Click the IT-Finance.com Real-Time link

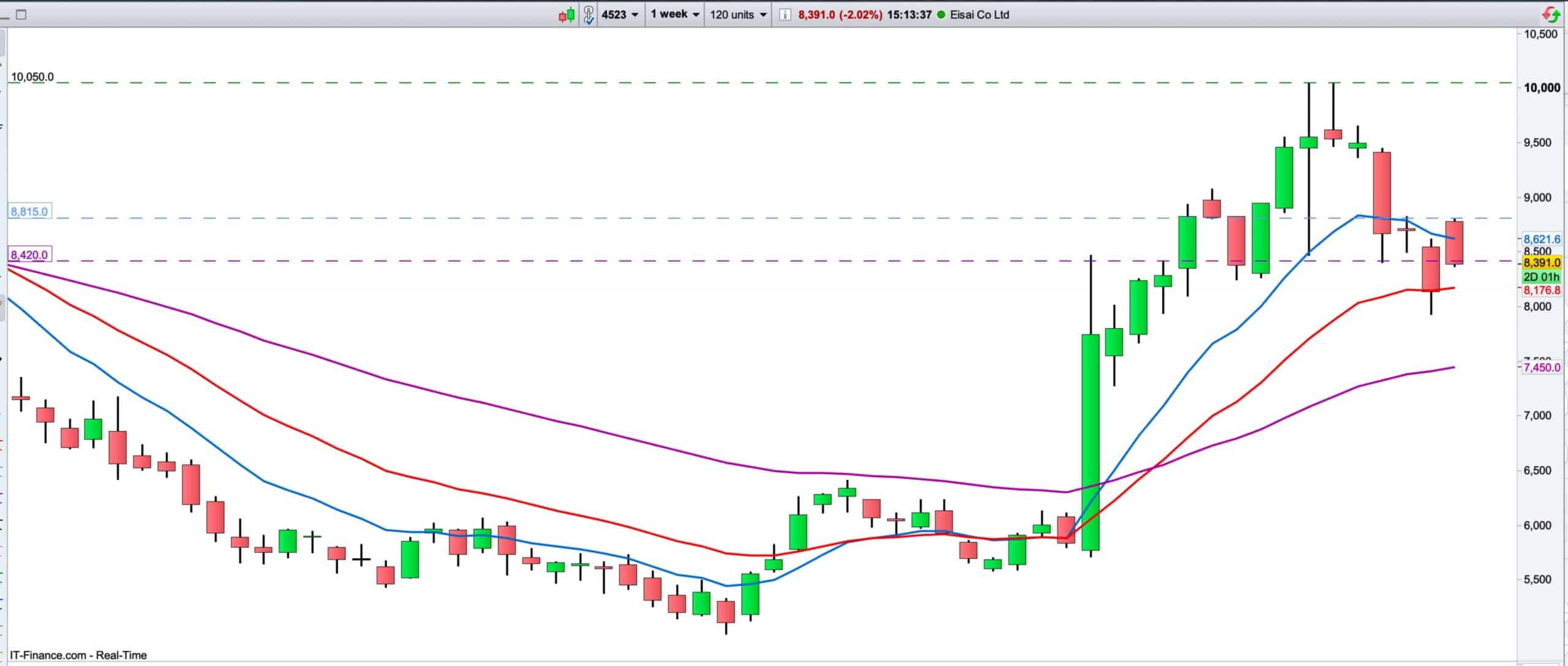pos(78,656)
